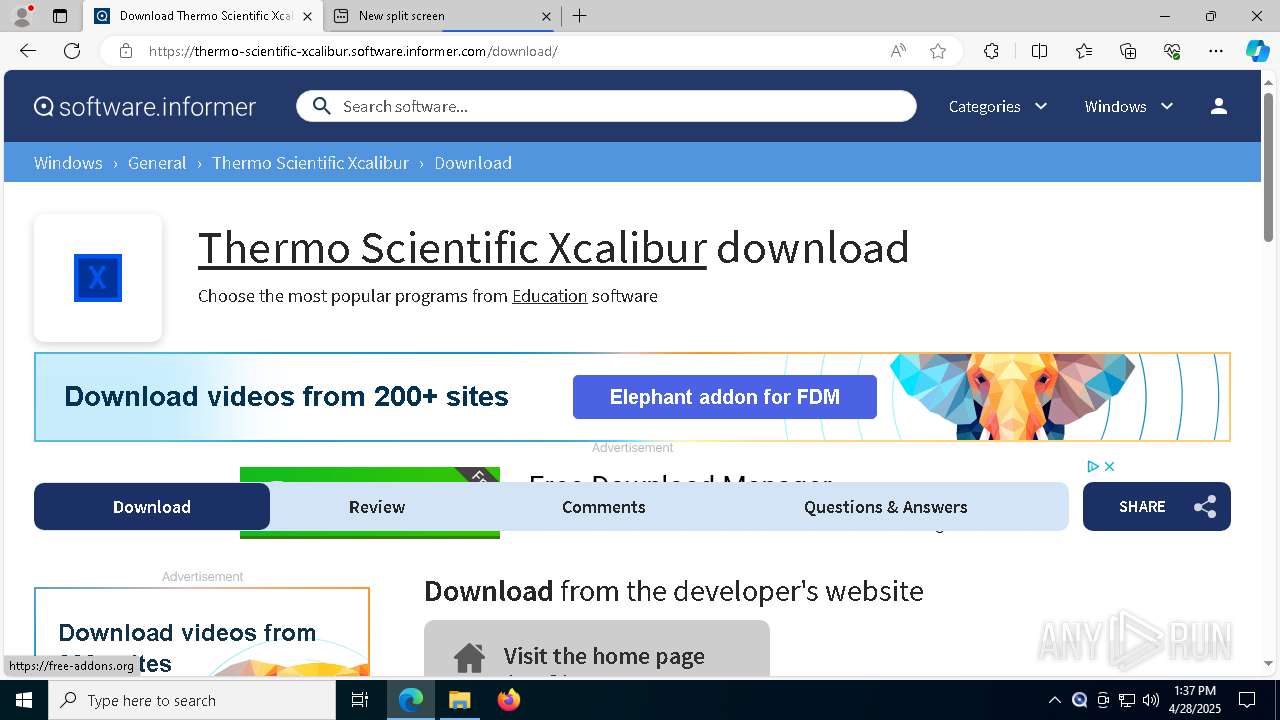The image size is (1280, 720).
Task: Switch to the Comments tab
Action: (604, 507)
